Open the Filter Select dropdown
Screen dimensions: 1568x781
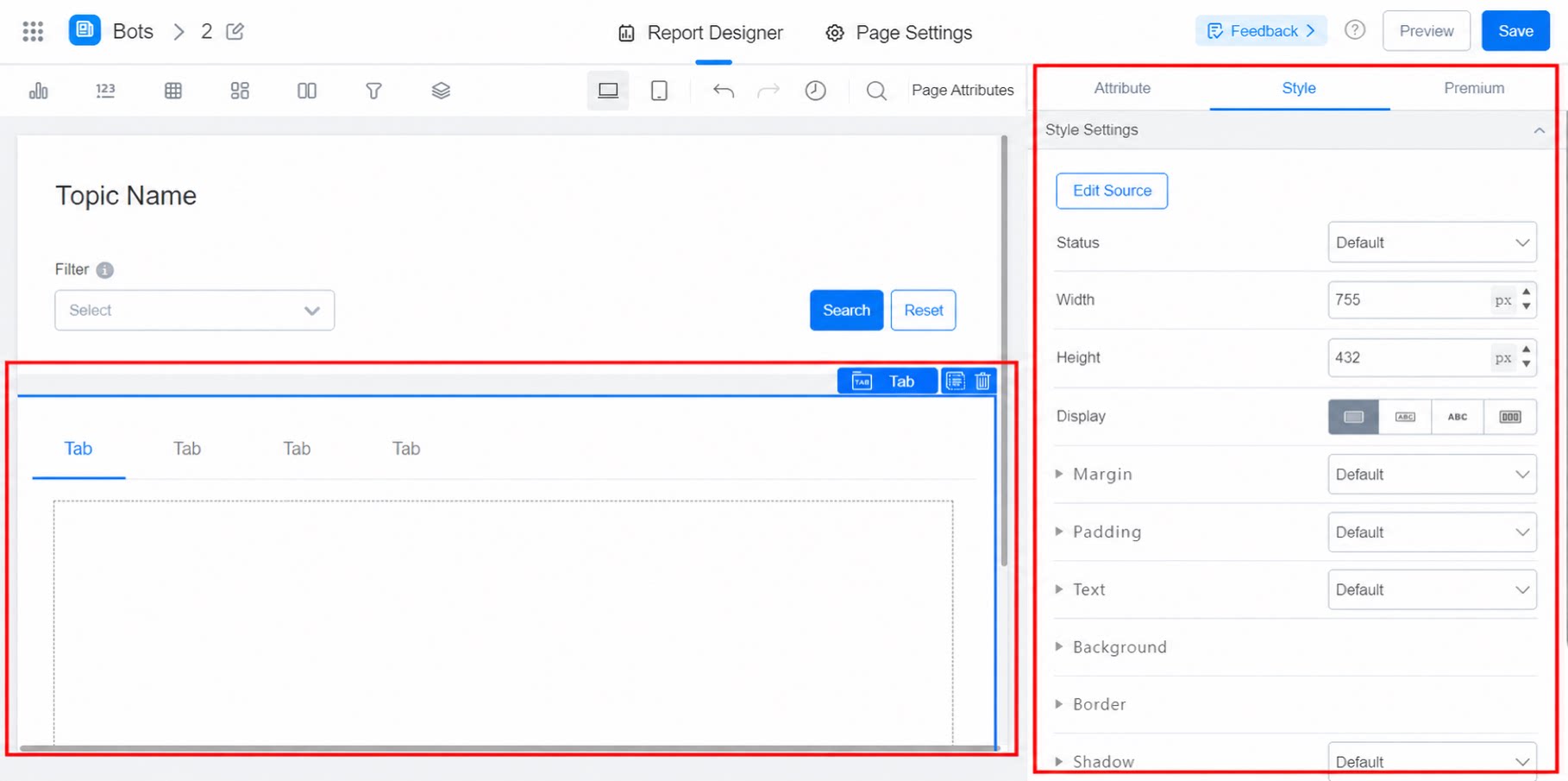(x=195, y=311)
